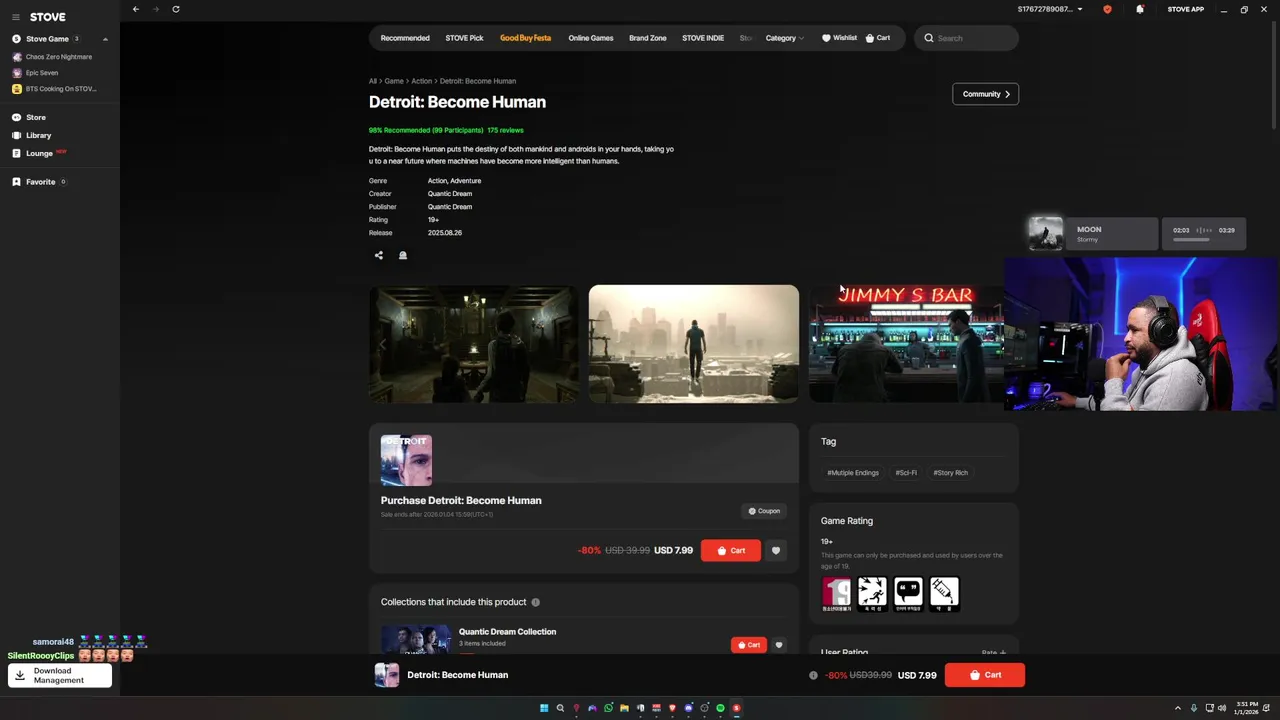Open the hamburger menu next to STOVE logo

[16, 17]
